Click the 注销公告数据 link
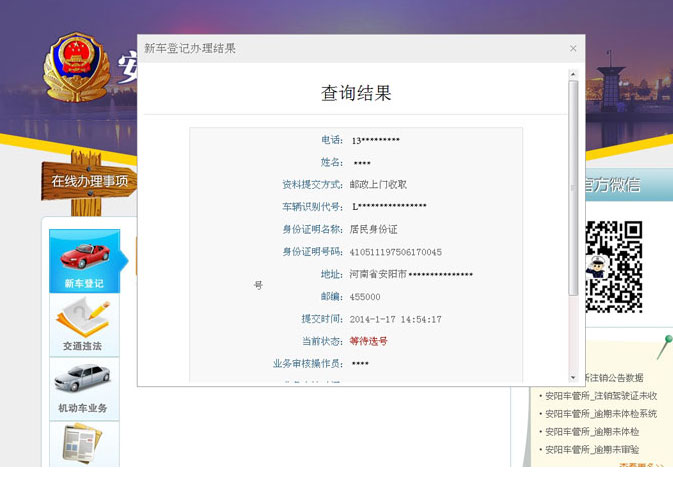This screenshot has height=496, width=673. coord(615,378)
